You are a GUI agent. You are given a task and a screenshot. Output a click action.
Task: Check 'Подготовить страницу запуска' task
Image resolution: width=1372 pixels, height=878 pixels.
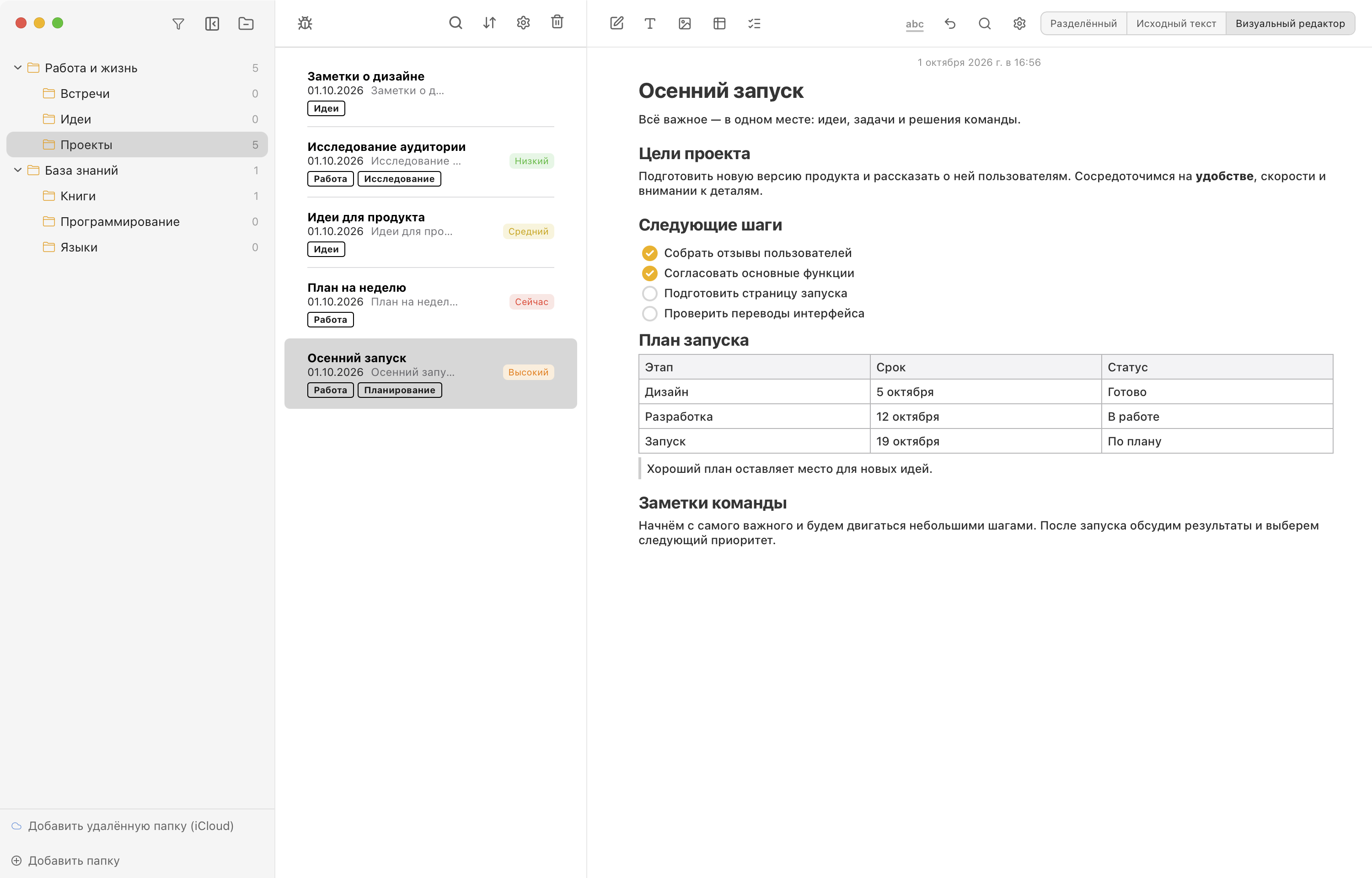[x=649, y=294]
